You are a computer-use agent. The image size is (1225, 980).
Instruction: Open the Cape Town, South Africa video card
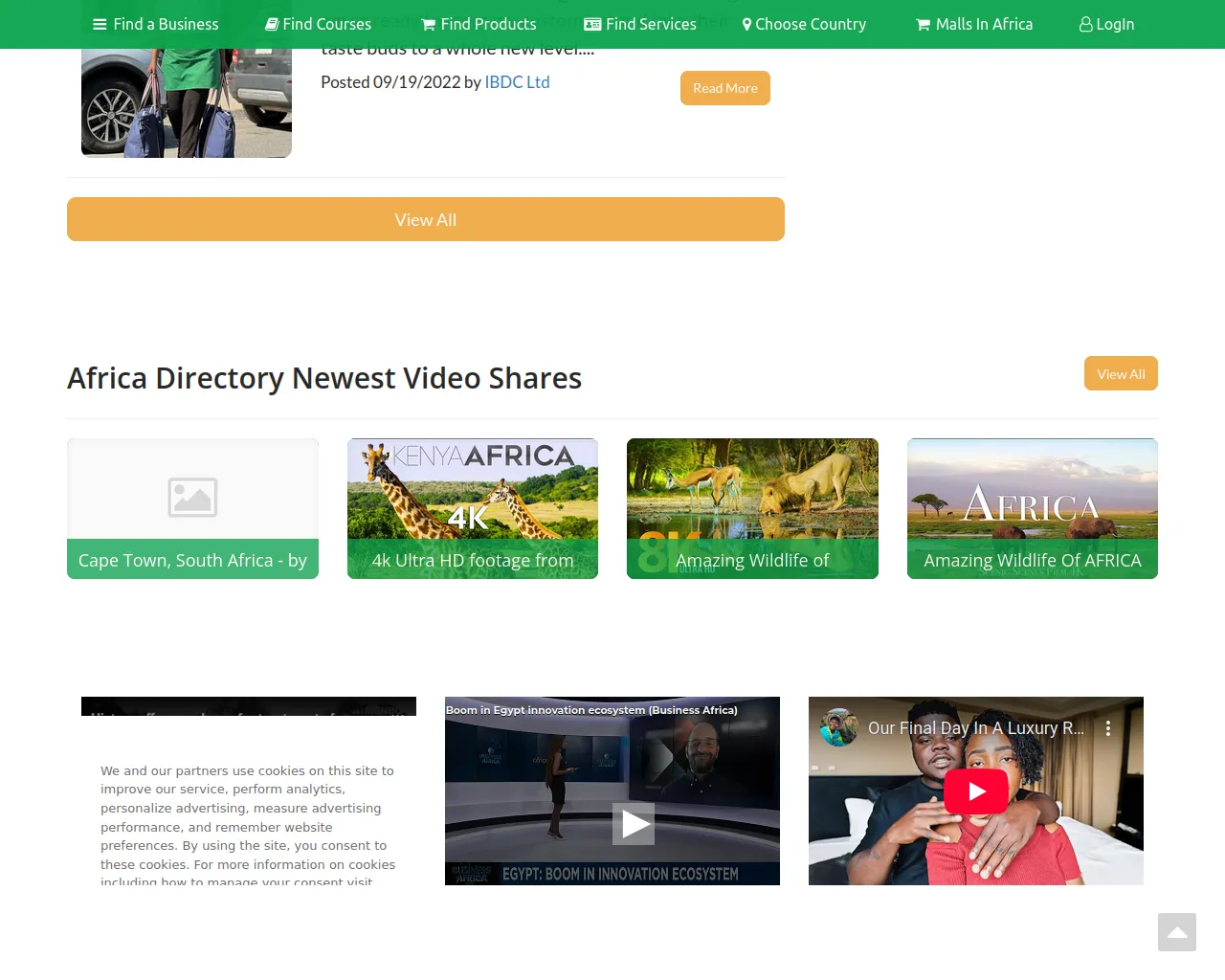click(x=192, y=509)
